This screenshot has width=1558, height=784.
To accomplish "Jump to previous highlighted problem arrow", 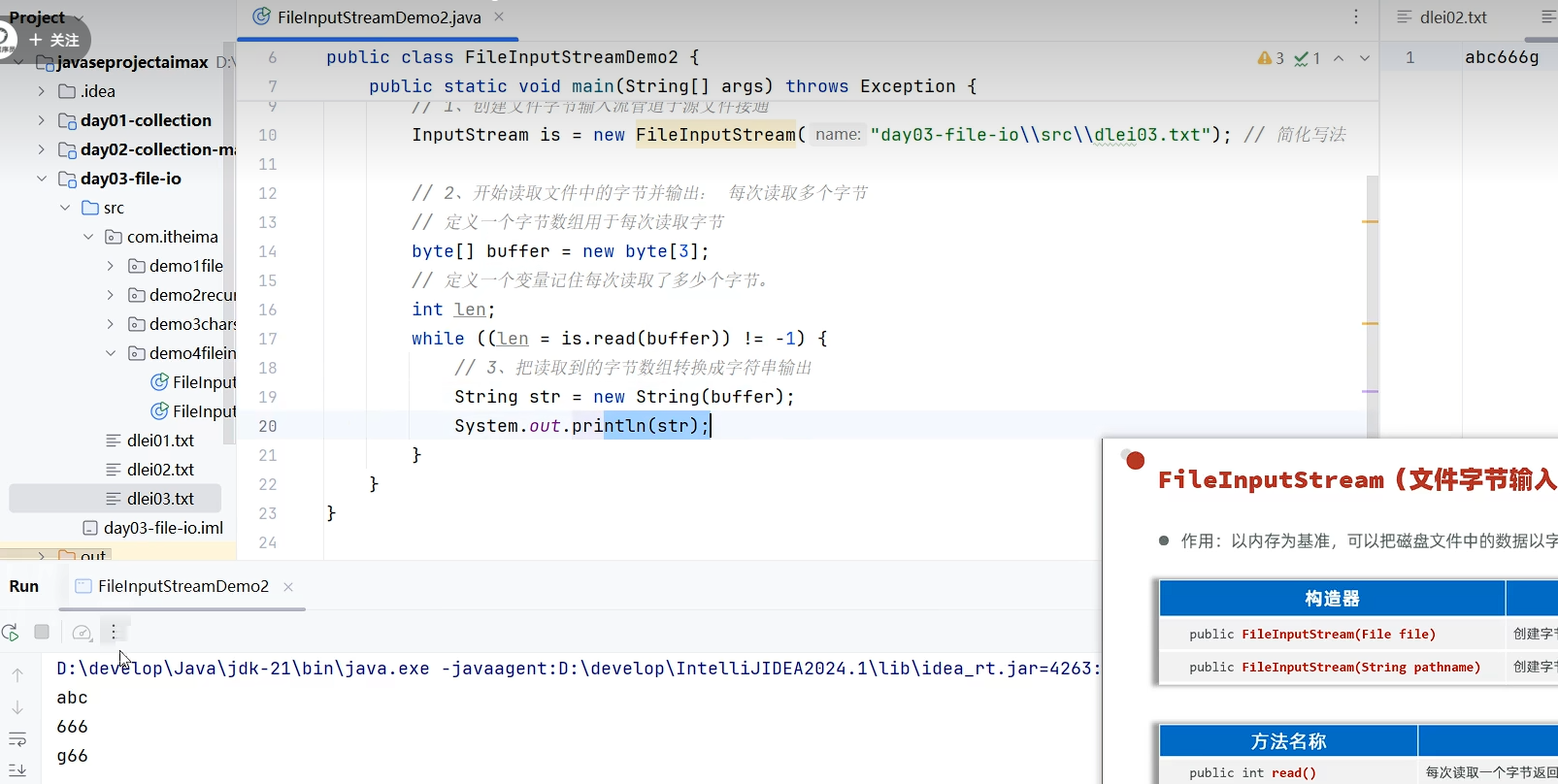I will coord(1339,58).
